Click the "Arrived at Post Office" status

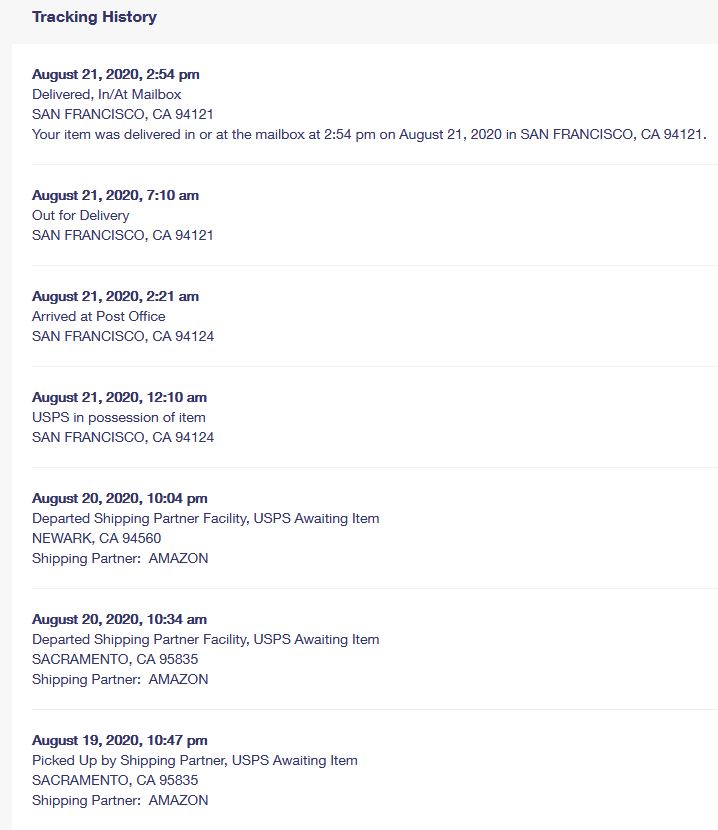(x=98, y=316)
